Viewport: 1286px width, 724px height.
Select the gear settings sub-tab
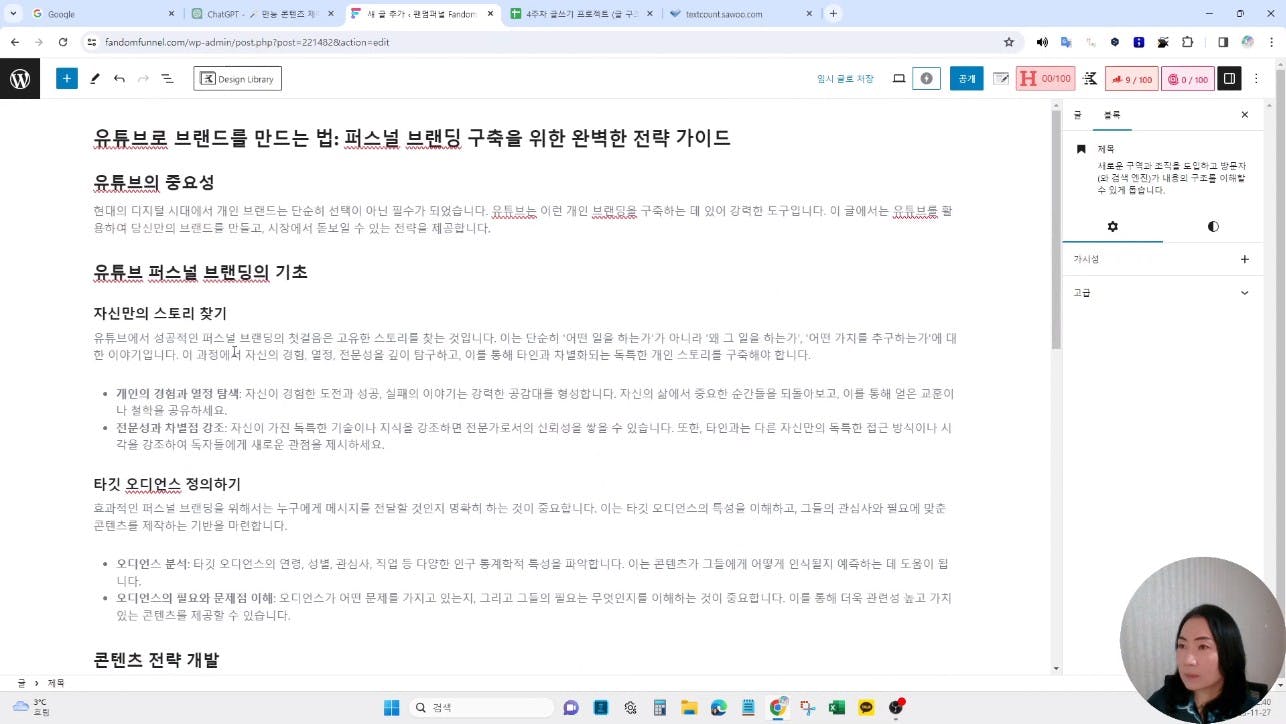tap(1112, 227)
